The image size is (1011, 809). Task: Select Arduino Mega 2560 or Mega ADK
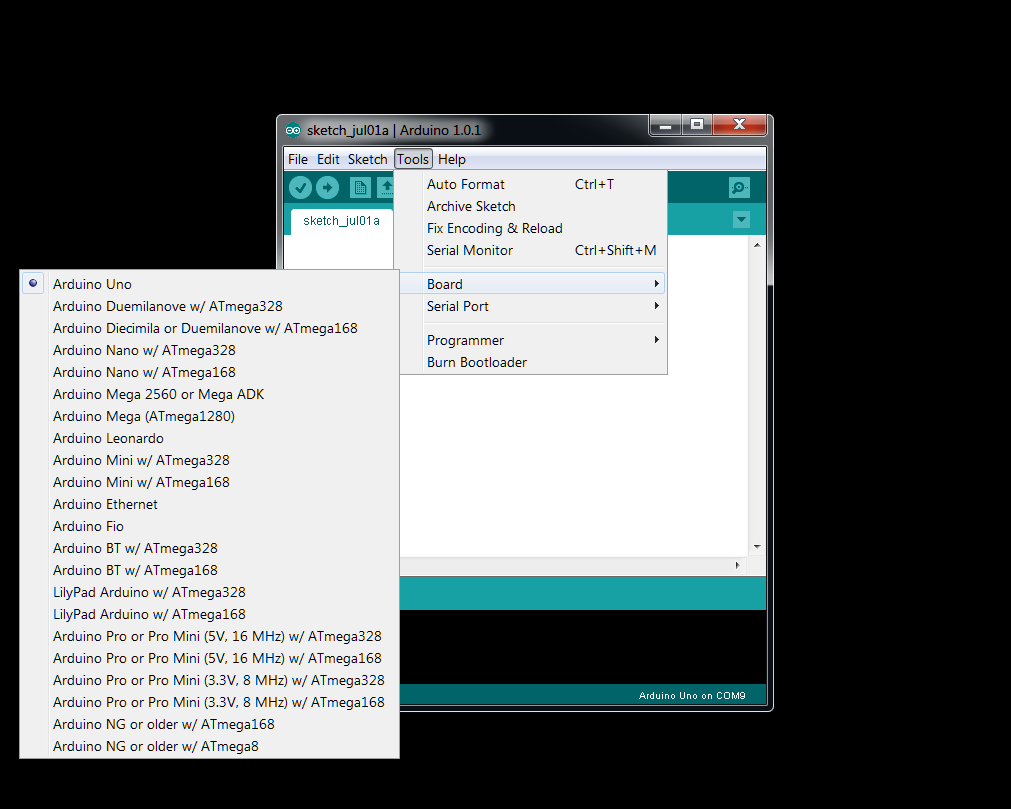(x=210, y=394)
